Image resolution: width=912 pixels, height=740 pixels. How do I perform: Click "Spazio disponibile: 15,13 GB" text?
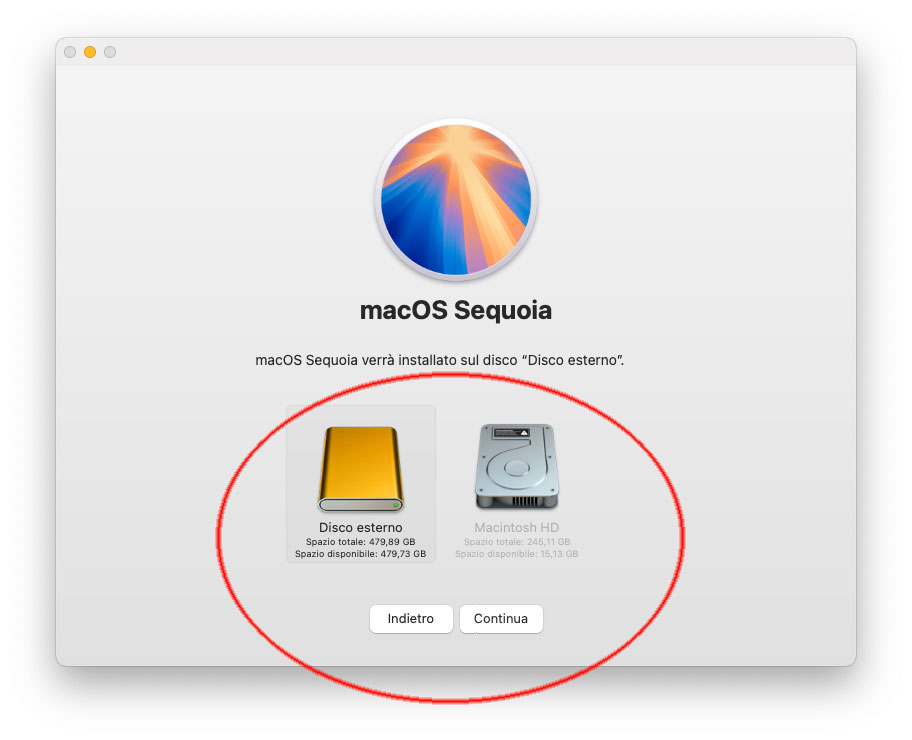pos(516,554)
